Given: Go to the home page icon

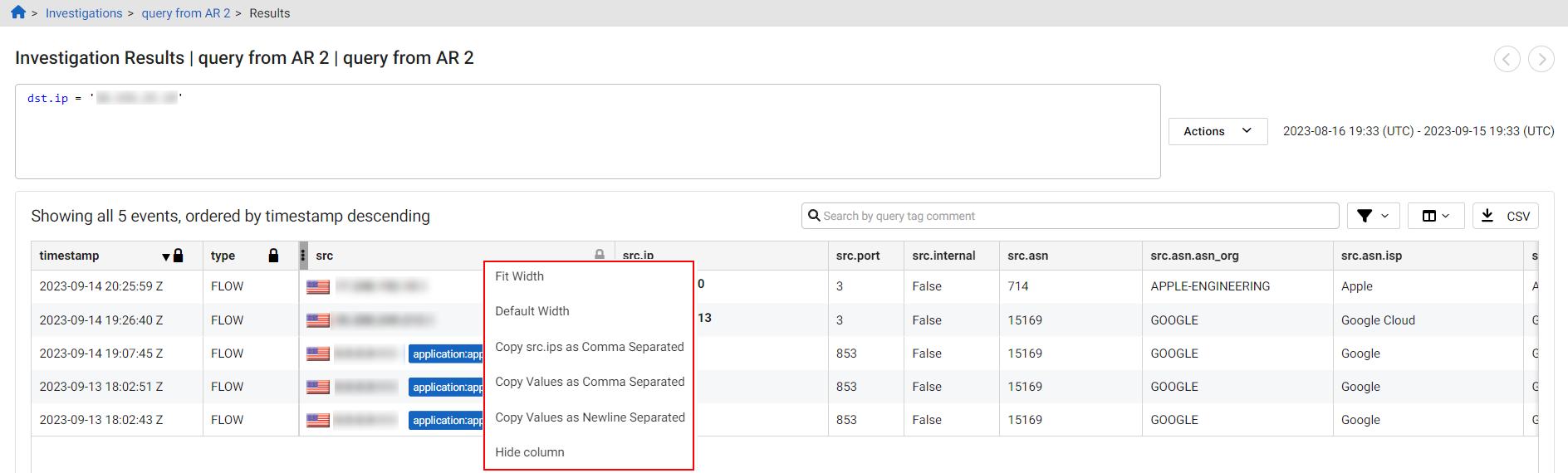Looking at the screenshot, I should click(x=18, y=12).
